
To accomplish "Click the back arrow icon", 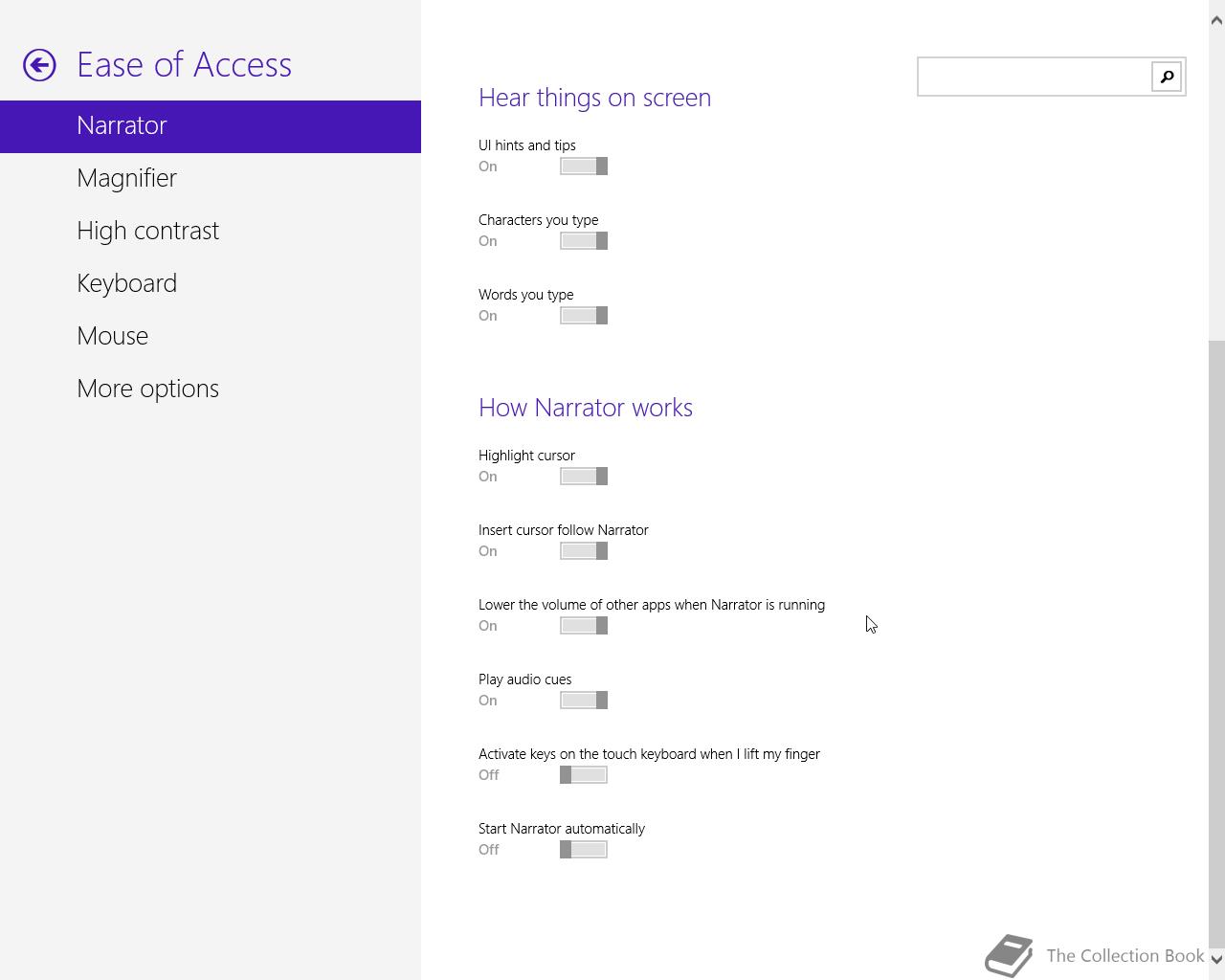I will tap(39, 65).
